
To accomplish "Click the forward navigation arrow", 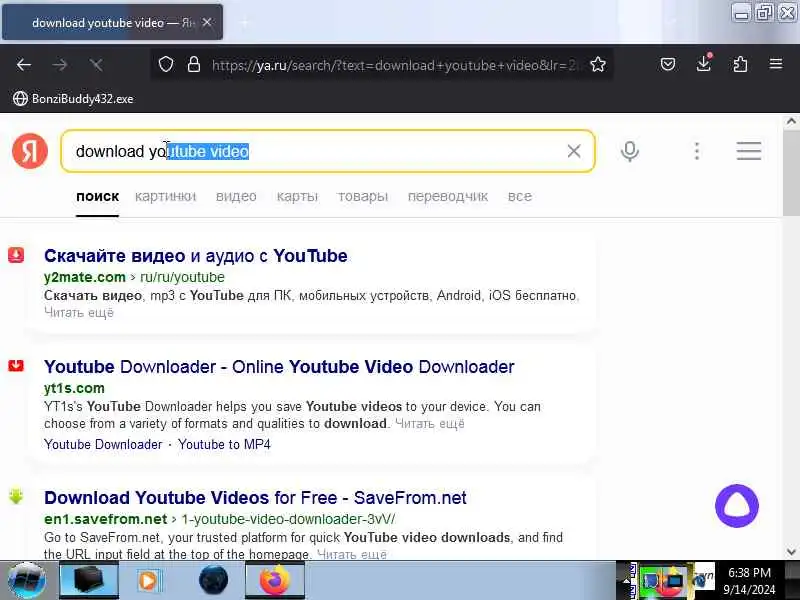I will (x=60, y=65).
